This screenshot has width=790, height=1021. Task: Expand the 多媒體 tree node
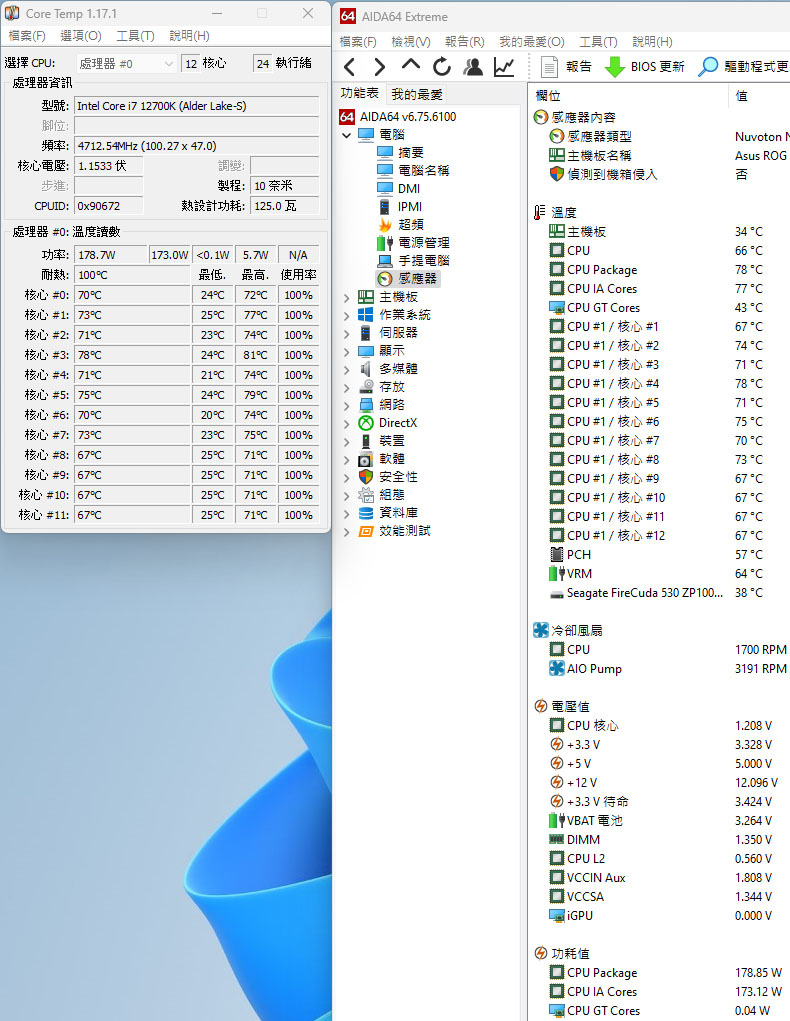coord(346,369)
